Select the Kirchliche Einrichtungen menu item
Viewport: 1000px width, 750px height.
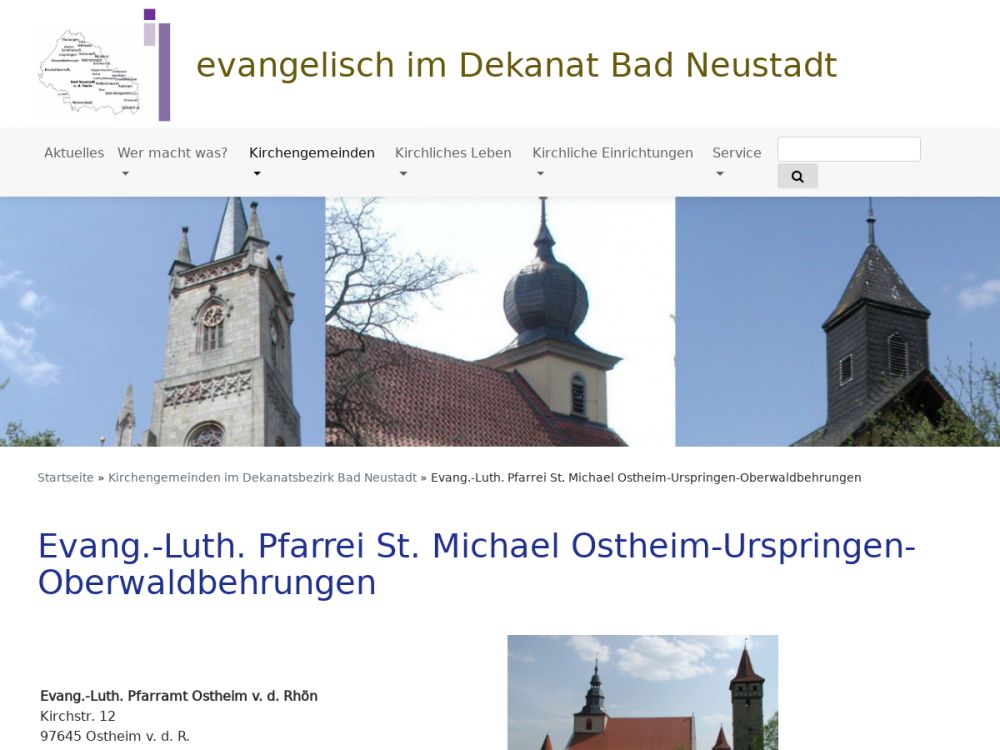point(612,153)
